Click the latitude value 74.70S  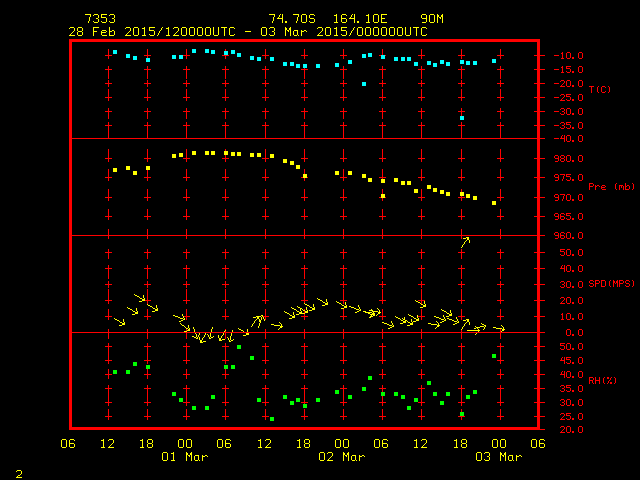pyautogui.click(x=290, y=19)
